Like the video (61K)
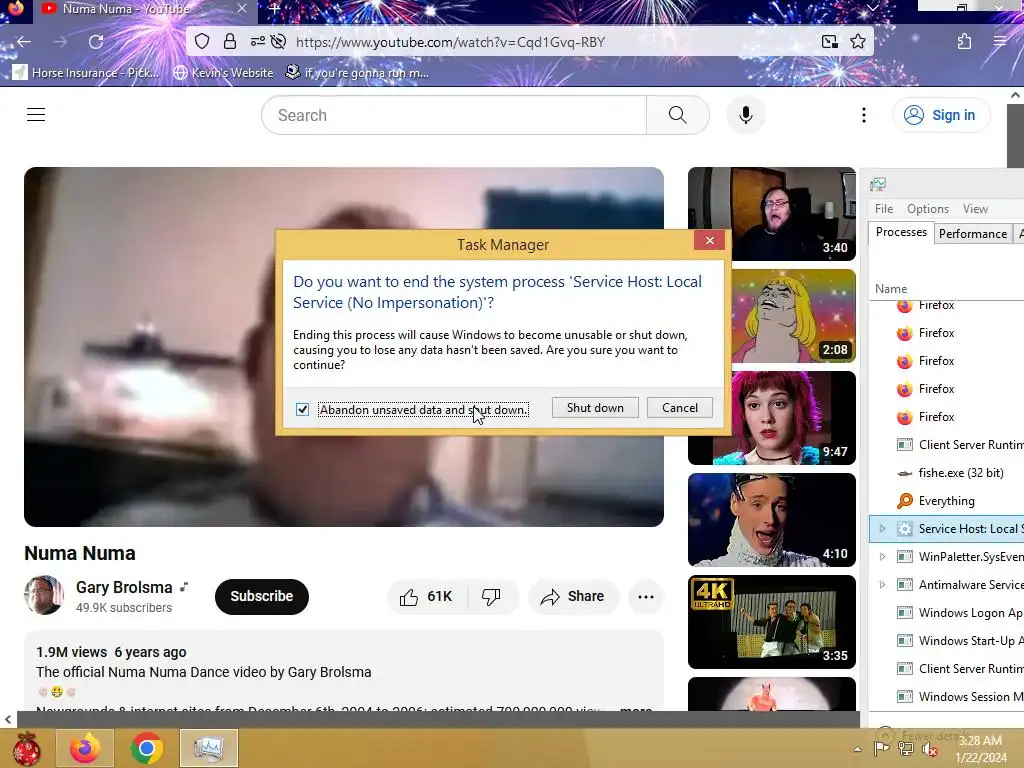The width and height of the screenshot is (1024, 768). [x=426, y=596]
